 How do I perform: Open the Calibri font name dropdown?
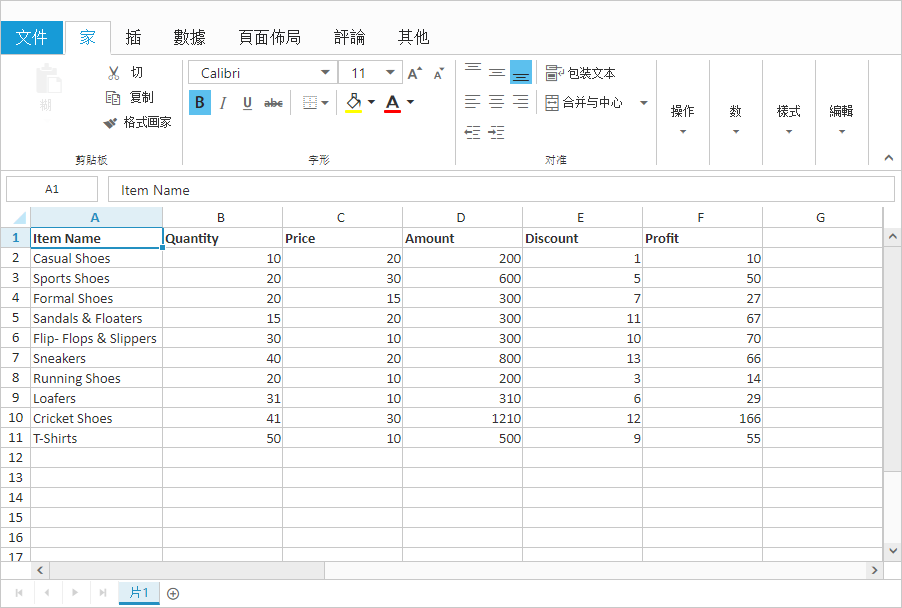[x=325, y=71]
